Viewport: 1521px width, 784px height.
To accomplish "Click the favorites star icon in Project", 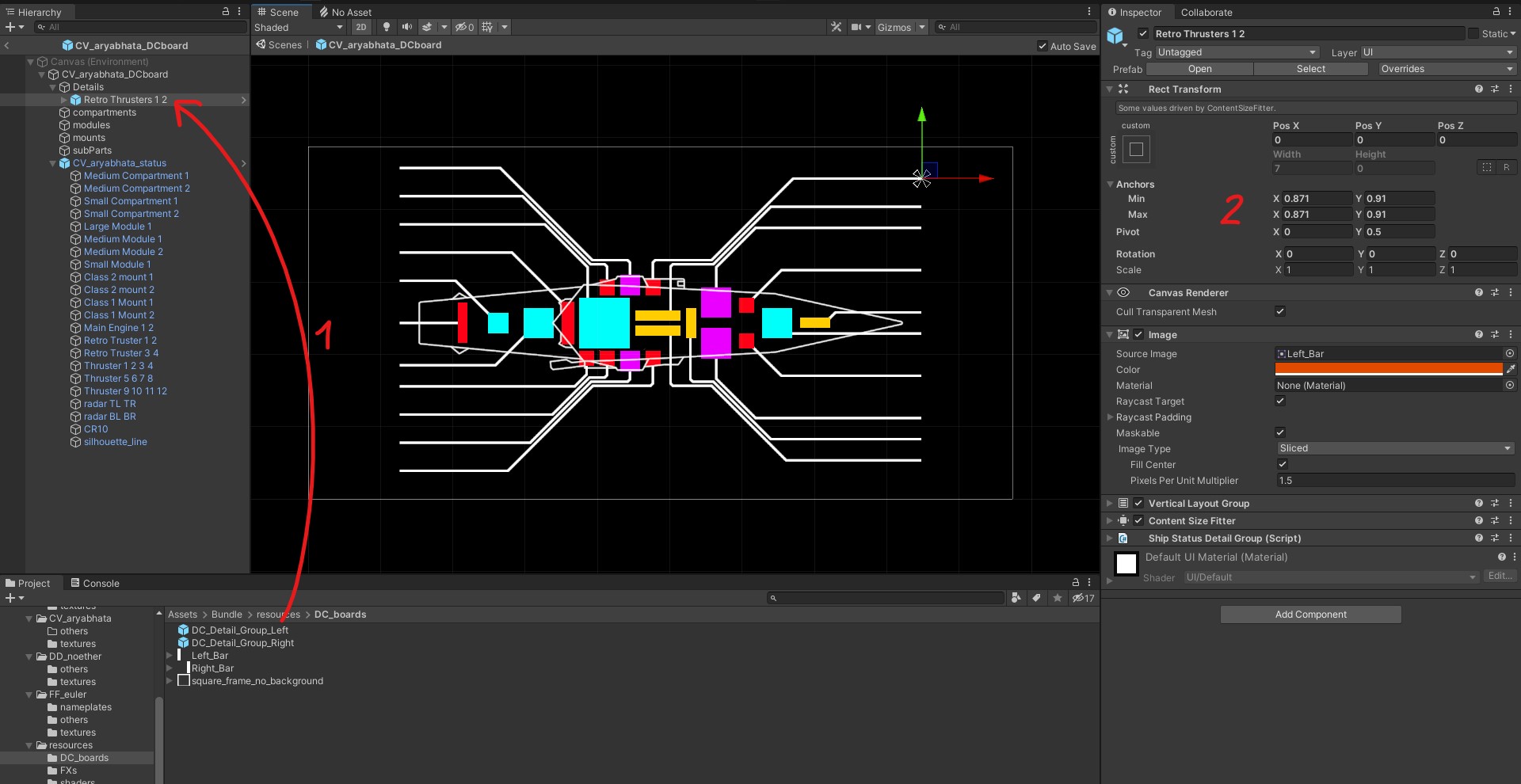I will (x=1057, y=598).
